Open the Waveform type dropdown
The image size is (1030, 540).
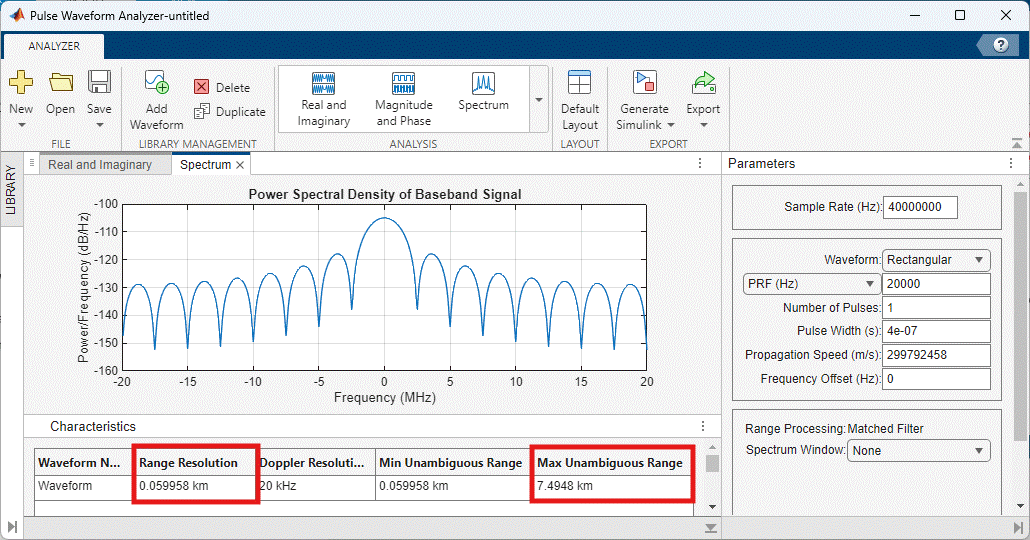point(936,260)
